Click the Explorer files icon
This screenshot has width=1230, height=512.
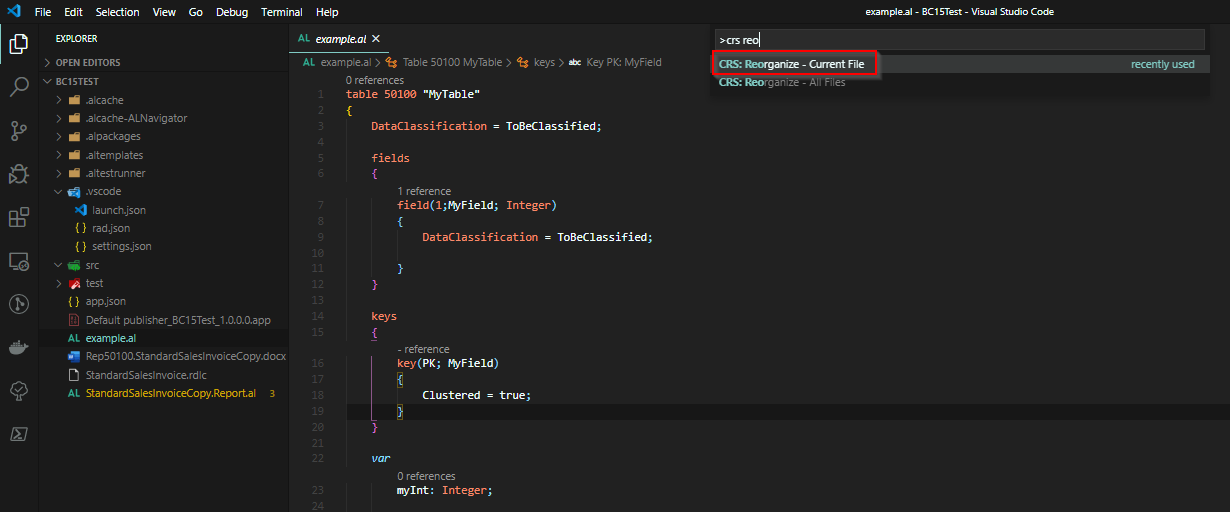(18, 44)
